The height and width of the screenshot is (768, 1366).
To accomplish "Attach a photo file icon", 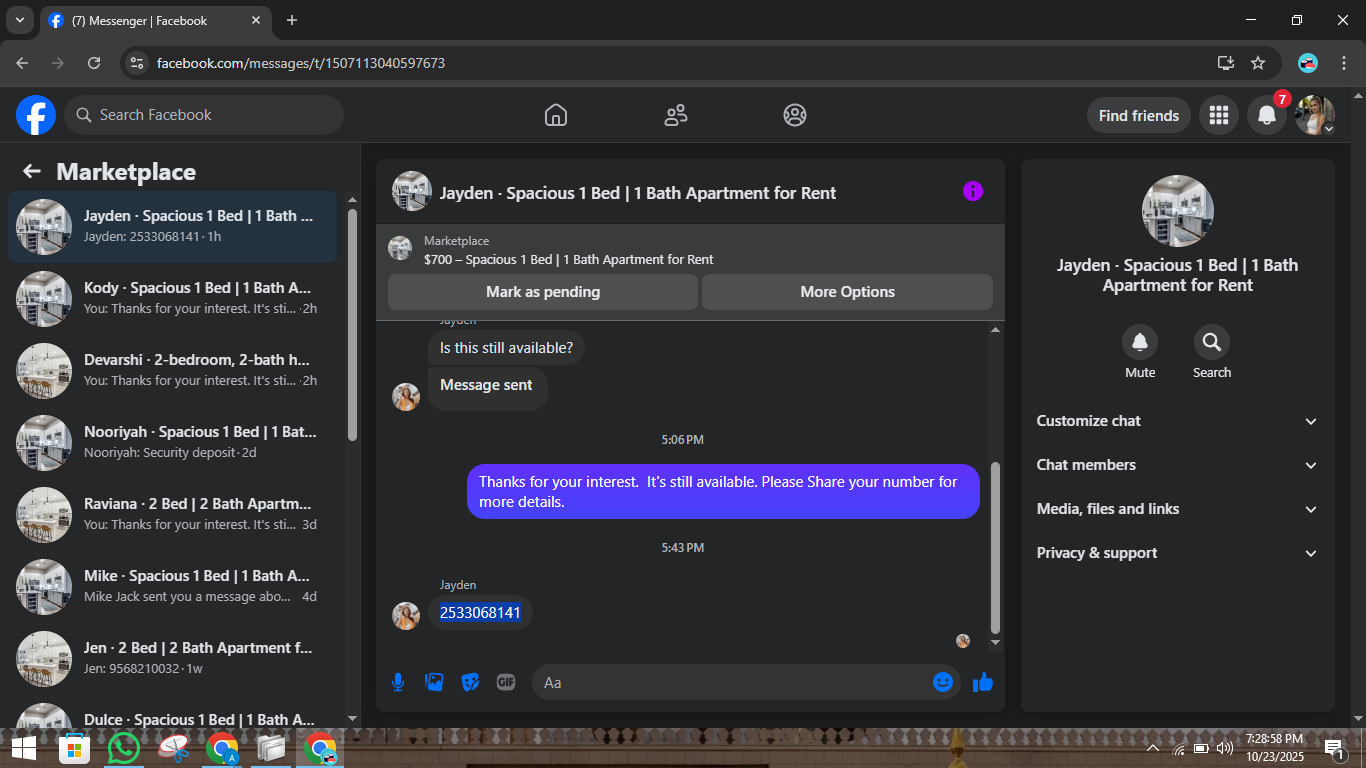I will [x=434, y=682].
